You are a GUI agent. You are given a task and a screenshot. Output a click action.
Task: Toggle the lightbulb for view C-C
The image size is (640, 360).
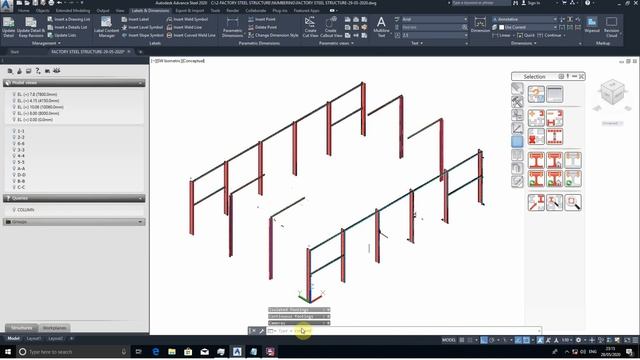(x=14, y=187)
